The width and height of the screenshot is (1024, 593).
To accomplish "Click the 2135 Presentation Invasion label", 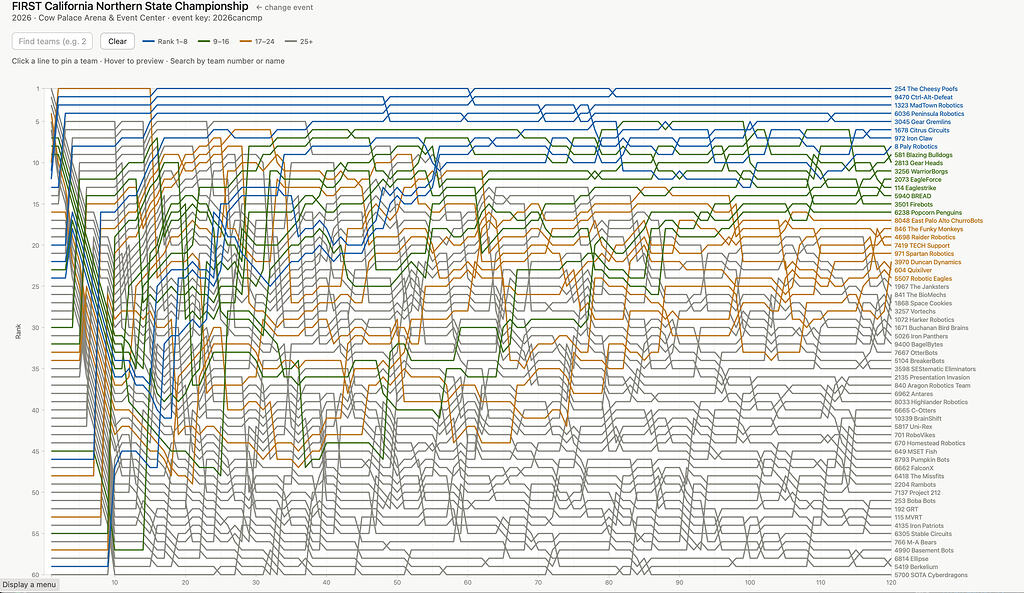I will tap(931, 377).
